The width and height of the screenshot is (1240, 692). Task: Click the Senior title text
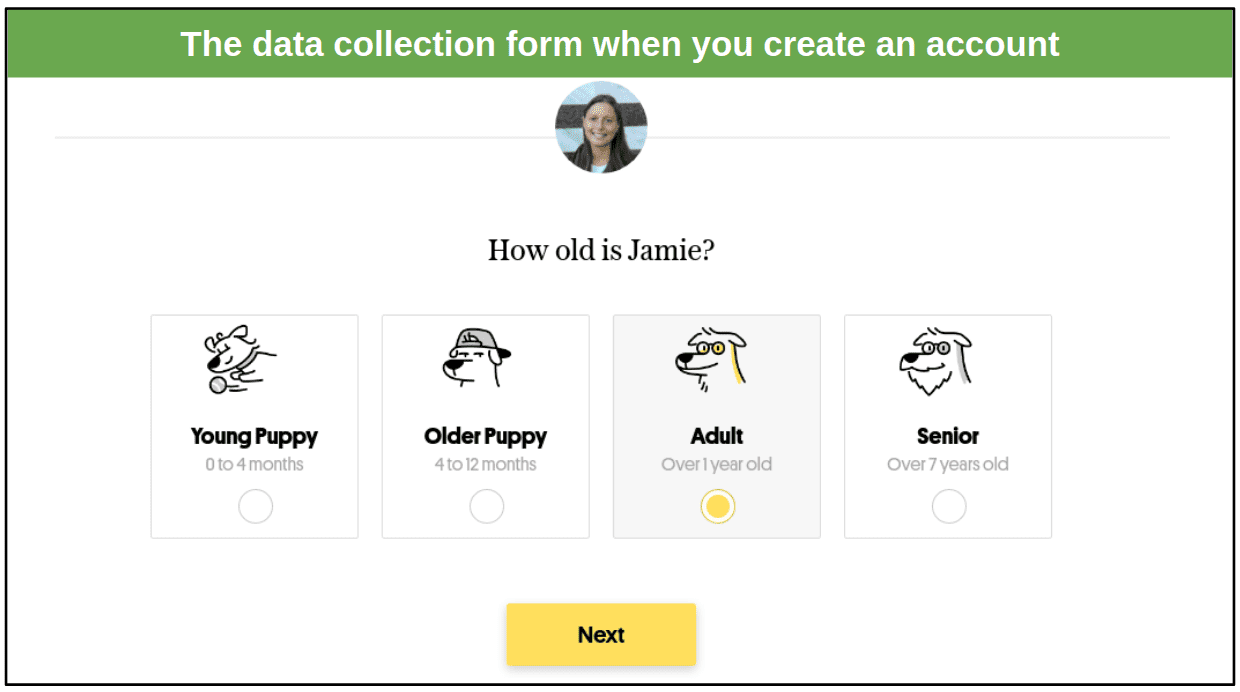point(948,436)
